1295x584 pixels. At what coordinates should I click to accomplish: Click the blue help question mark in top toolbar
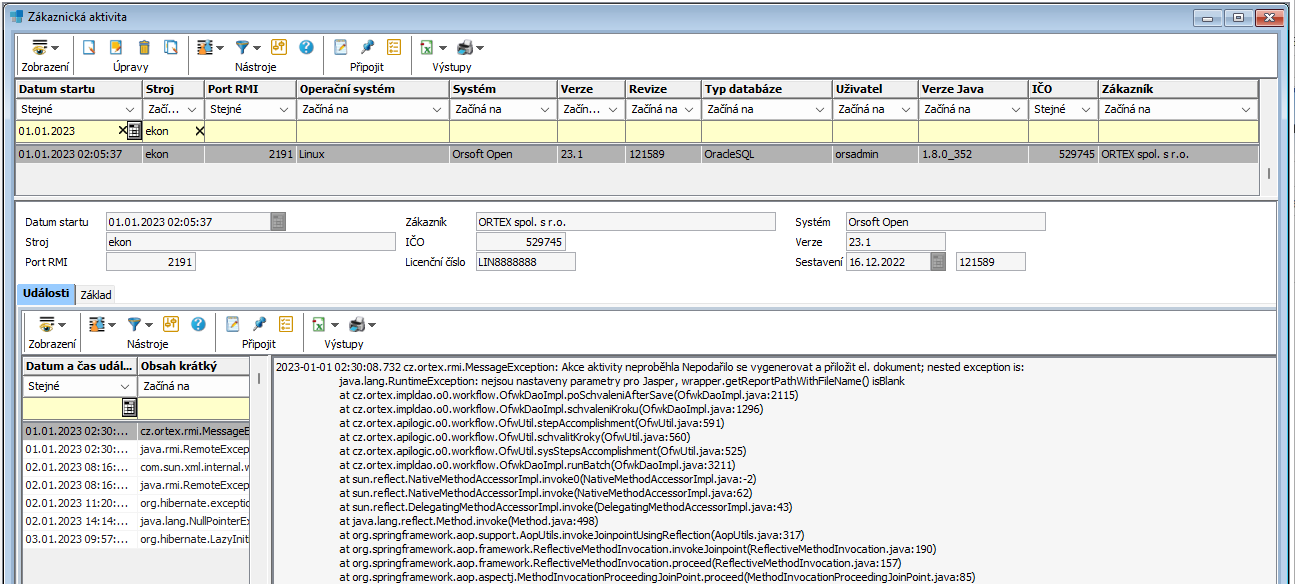[x=306, y=47]
